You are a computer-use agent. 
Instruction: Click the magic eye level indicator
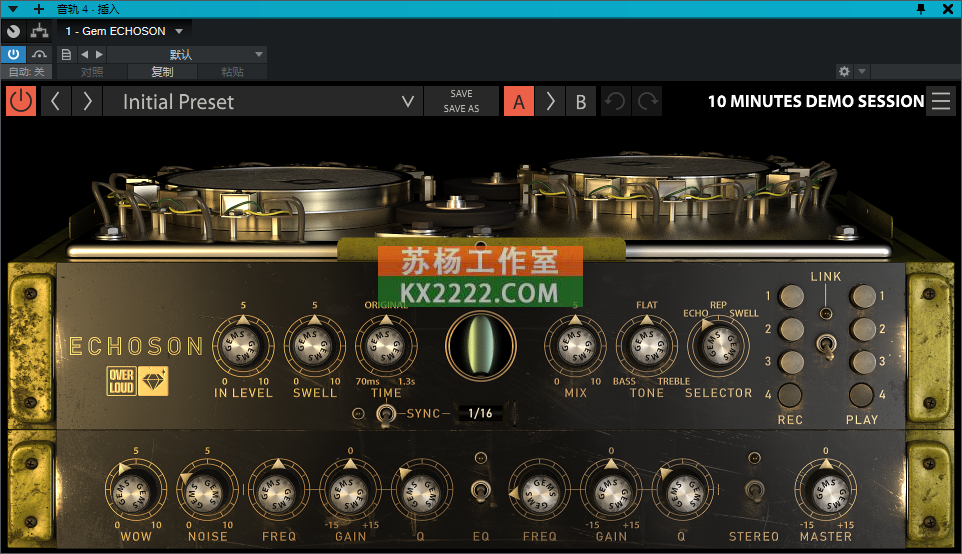click(x=480, y=346)
